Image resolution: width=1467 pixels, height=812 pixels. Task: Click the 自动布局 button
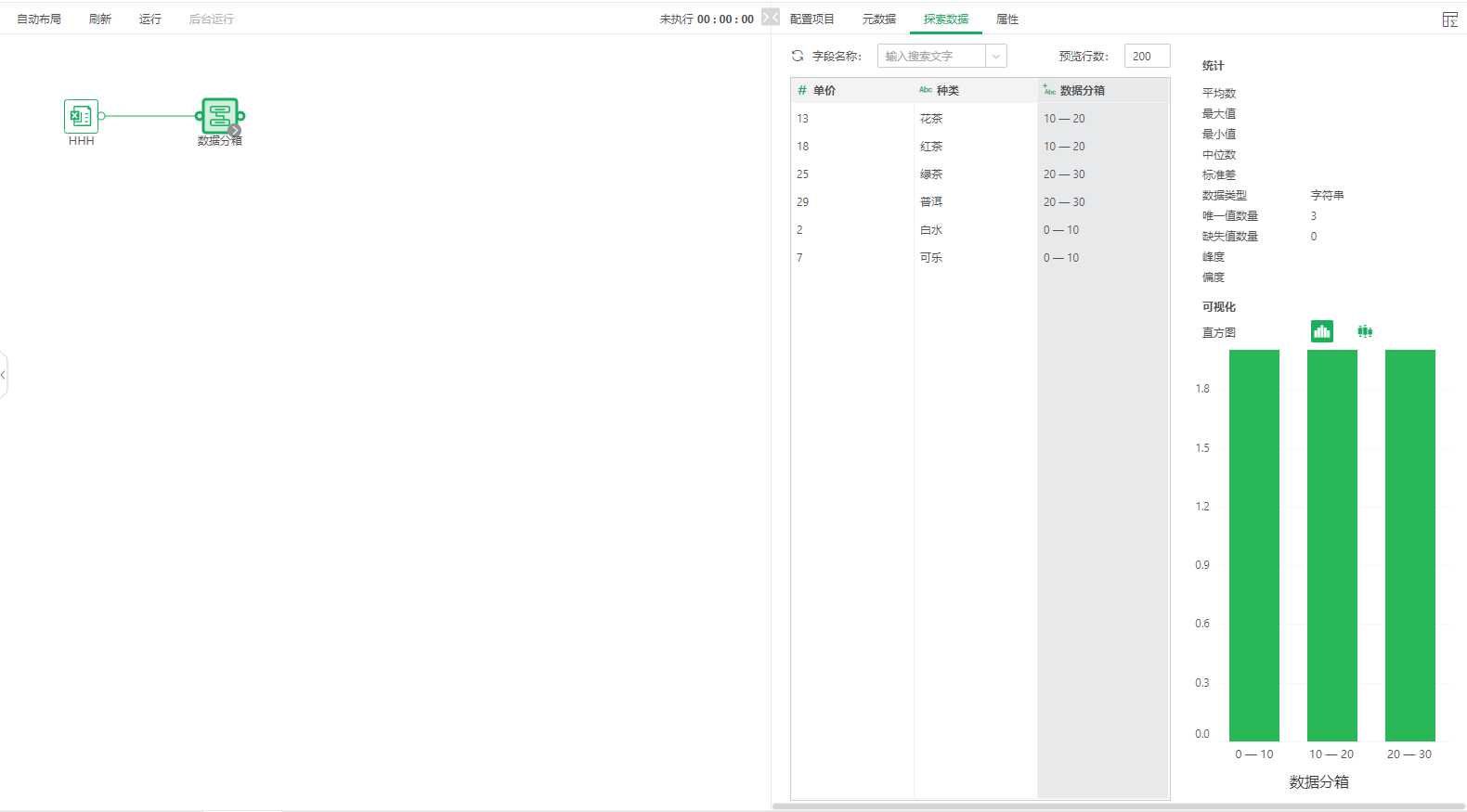coord(39,19)
